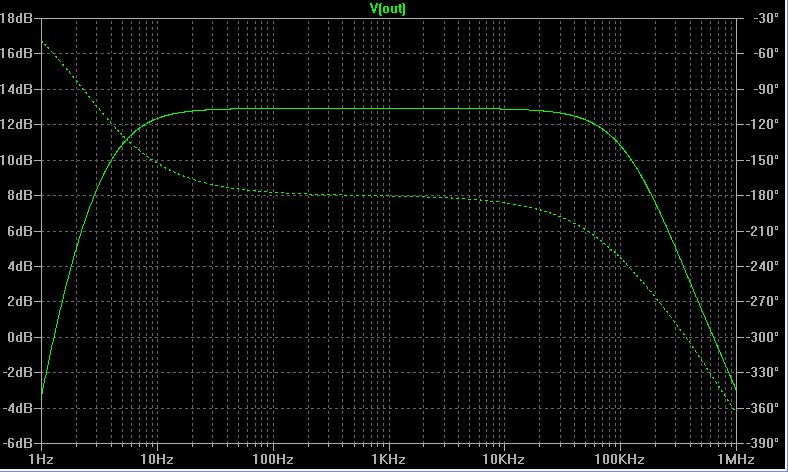Click the -330° phase axis label
Screen dimensions: 788x472
[763, 372]
